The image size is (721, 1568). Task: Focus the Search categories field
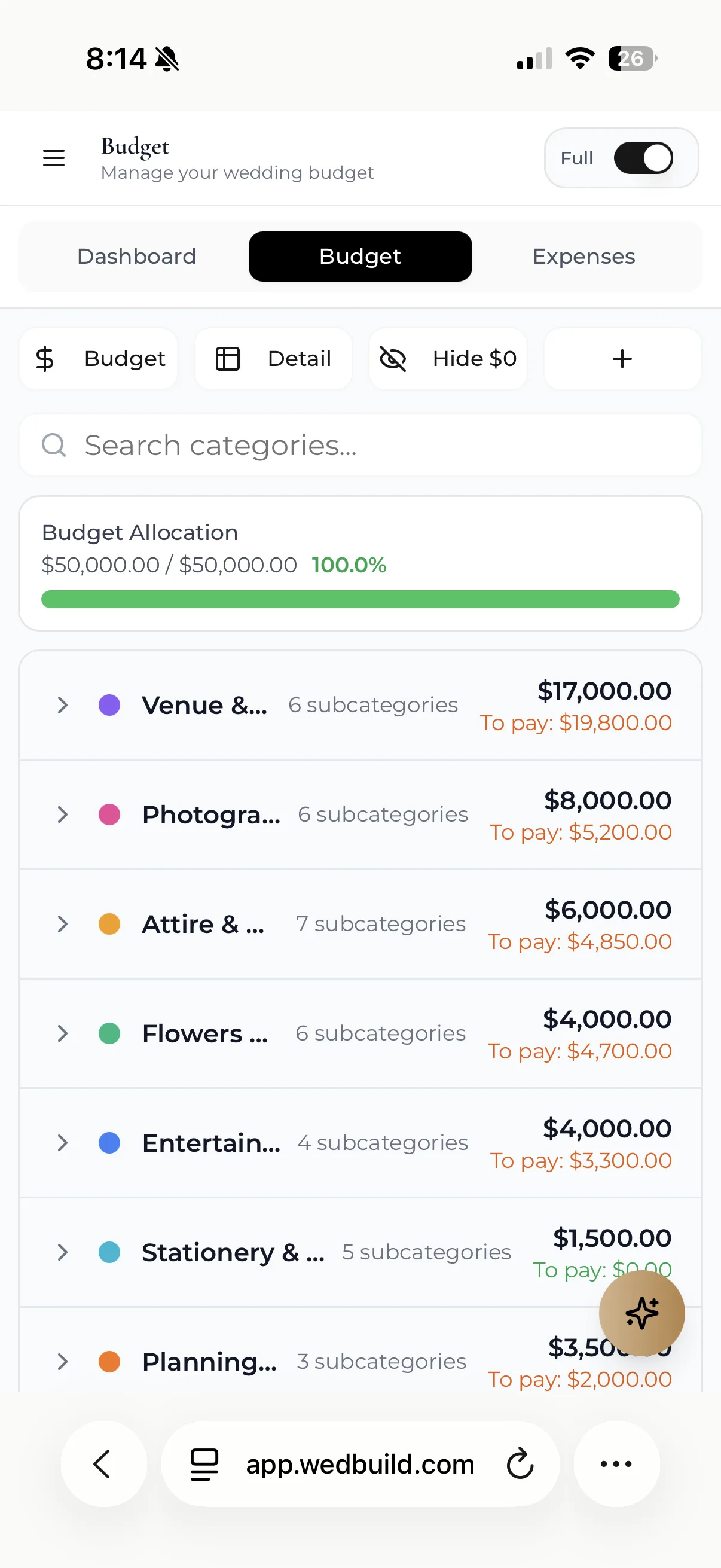pos(360,445)
